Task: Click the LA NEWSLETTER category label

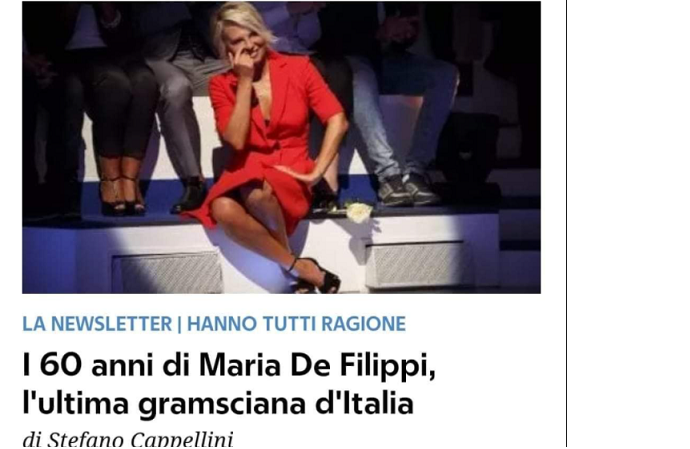Action: click(97, 324)
